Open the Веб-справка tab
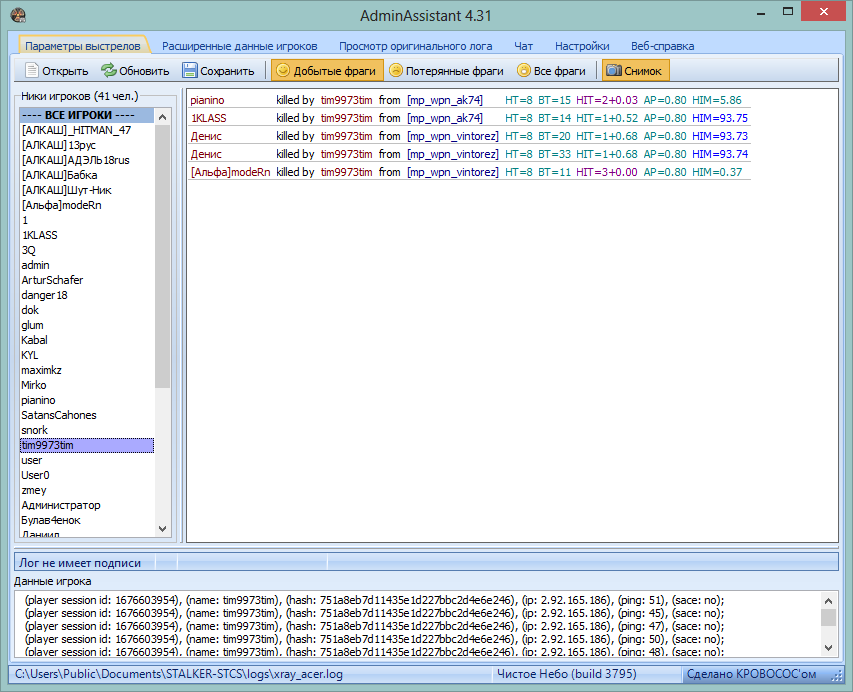The width and height of the screenshot is (853, 692). [x=662, y=46]
